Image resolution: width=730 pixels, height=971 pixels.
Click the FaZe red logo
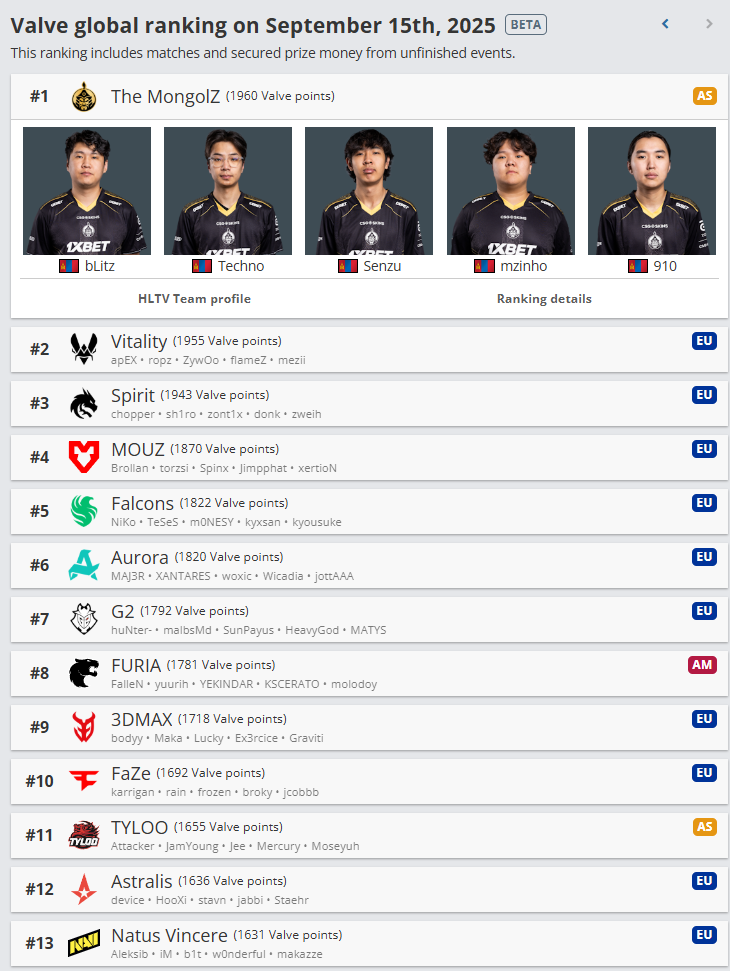point(84,780)
